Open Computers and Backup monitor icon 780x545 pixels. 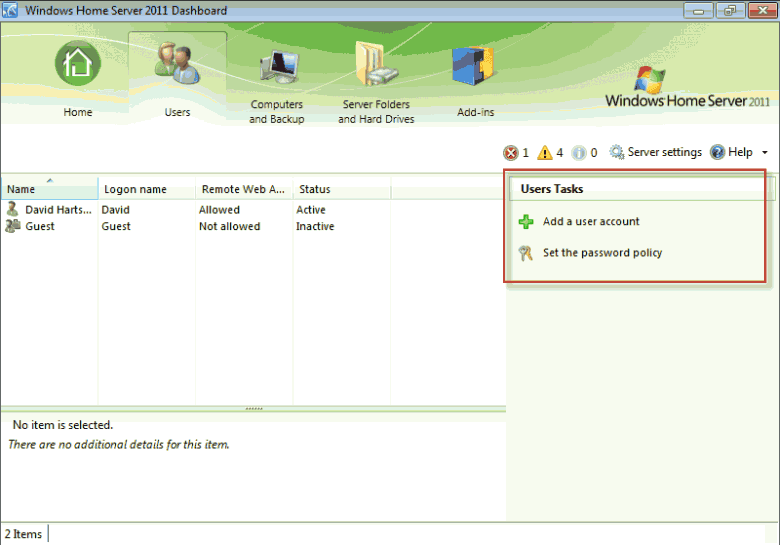coord(279,67)
